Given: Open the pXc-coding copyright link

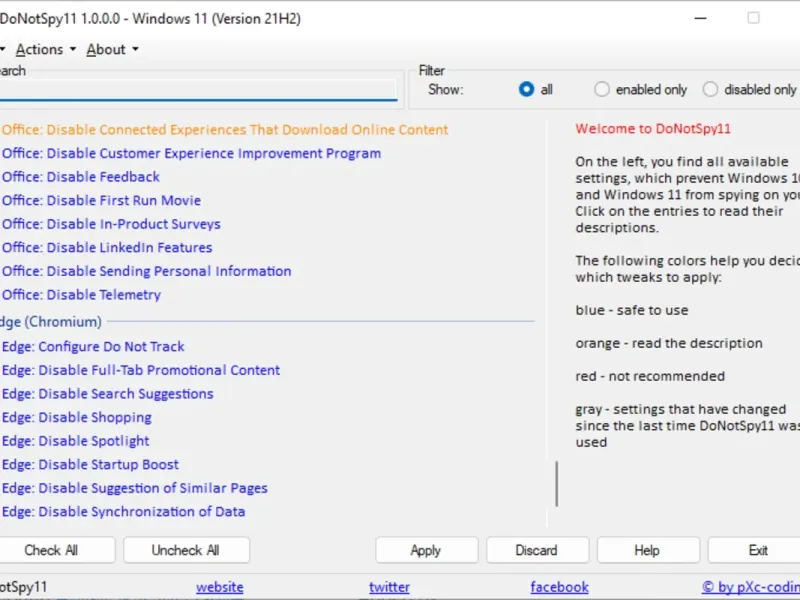Looking at the screenshot, I should coord(751,587).
